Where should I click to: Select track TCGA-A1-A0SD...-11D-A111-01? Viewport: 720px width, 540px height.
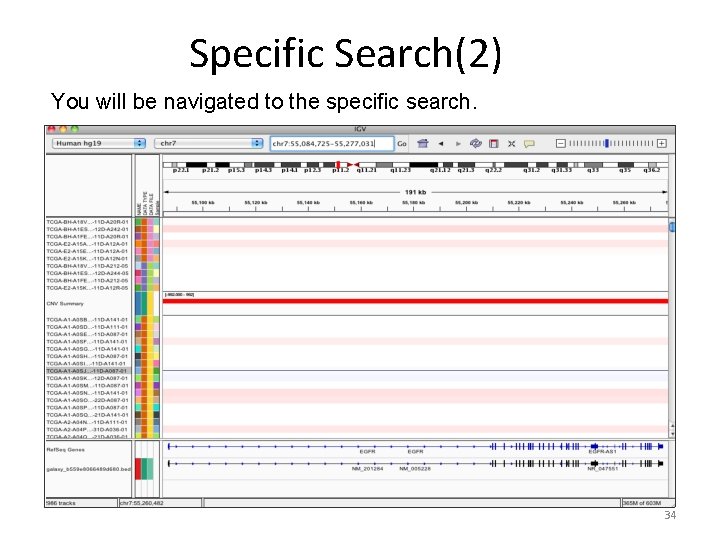87,326
